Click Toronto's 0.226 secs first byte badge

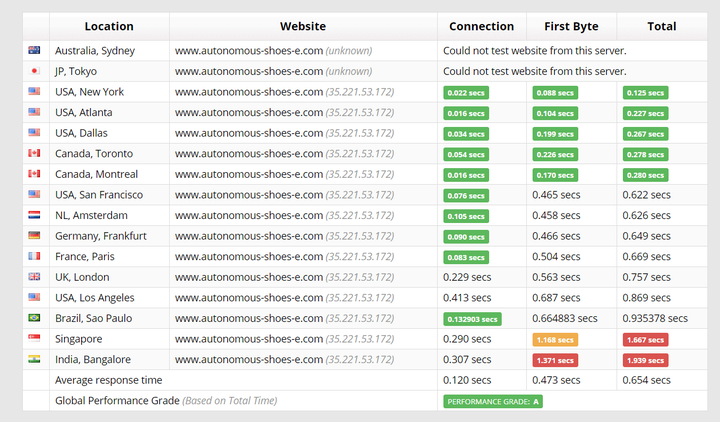[555, 154]
